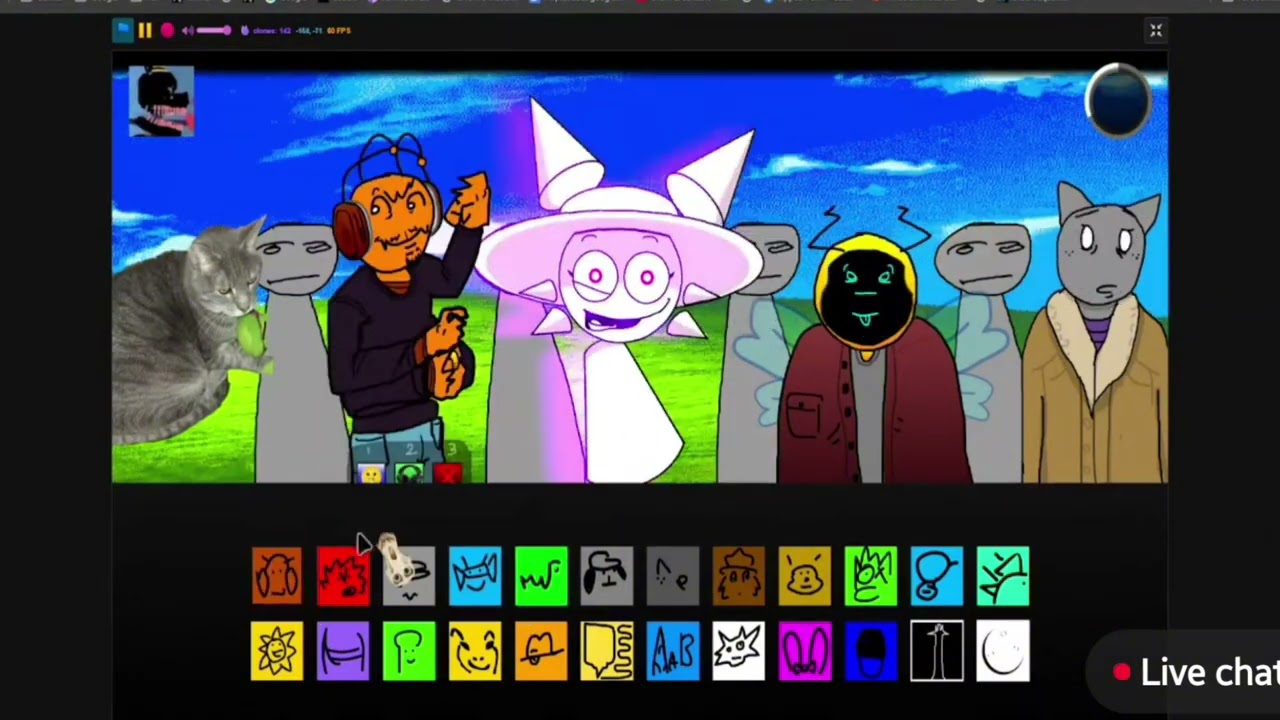Choose the orange cowboy-hat character icon
This screenshot has height=720, width=1280.
pos(541,651)
